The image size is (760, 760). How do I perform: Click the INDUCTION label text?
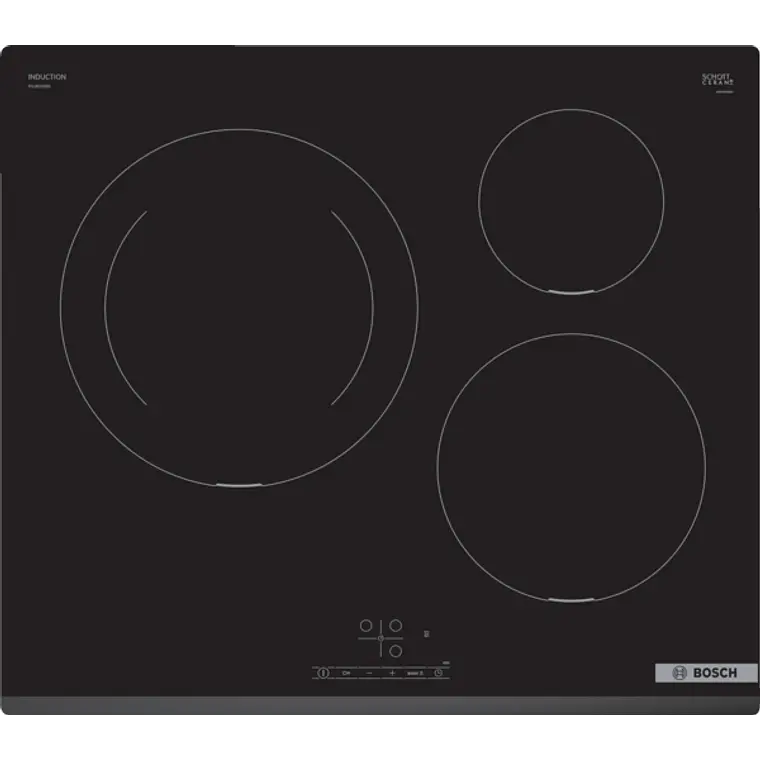point(47,77)
